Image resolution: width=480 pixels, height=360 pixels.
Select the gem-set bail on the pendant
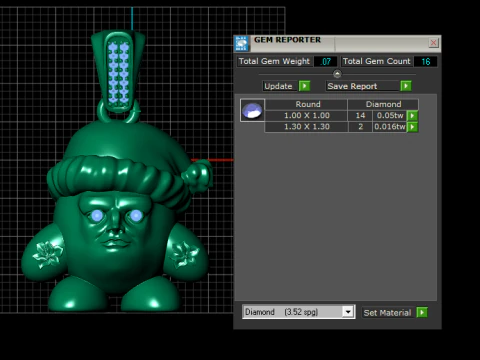118,71
